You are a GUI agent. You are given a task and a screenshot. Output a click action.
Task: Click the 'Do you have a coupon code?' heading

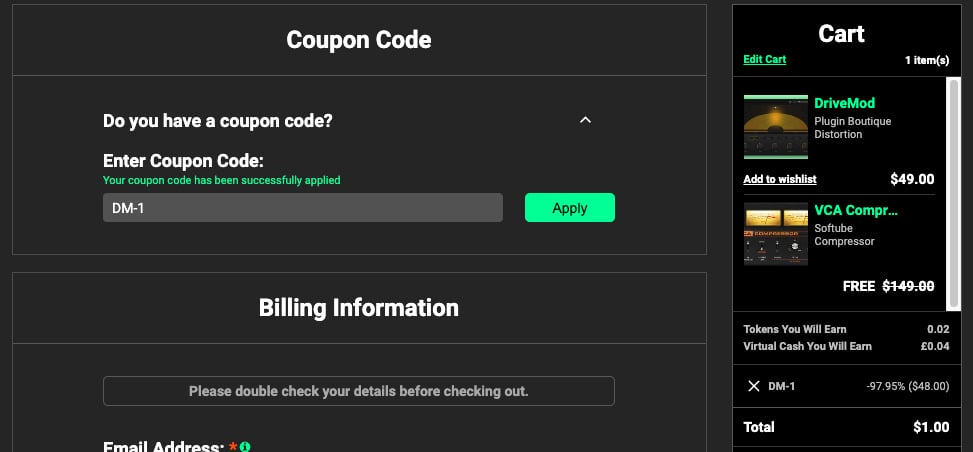(218, 120)
